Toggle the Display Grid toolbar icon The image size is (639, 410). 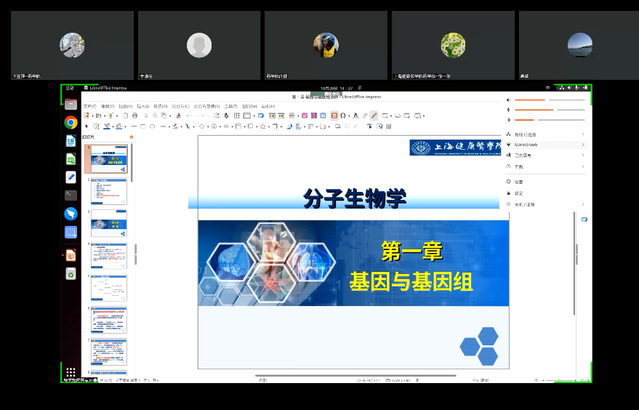tap(237, 116)
